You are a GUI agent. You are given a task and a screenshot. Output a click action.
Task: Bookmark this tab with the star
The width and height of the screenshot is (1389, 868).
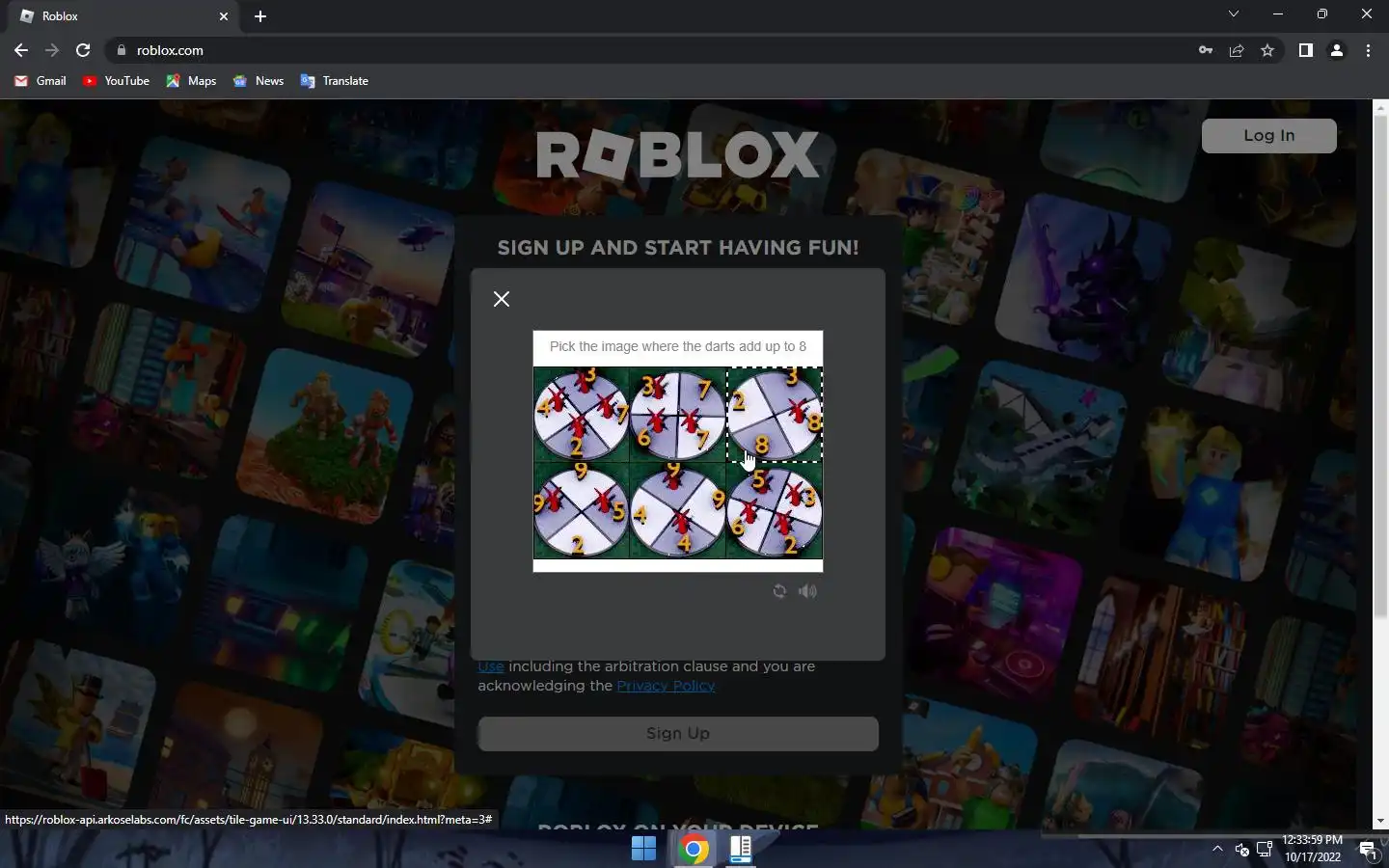coord(1267,50)
